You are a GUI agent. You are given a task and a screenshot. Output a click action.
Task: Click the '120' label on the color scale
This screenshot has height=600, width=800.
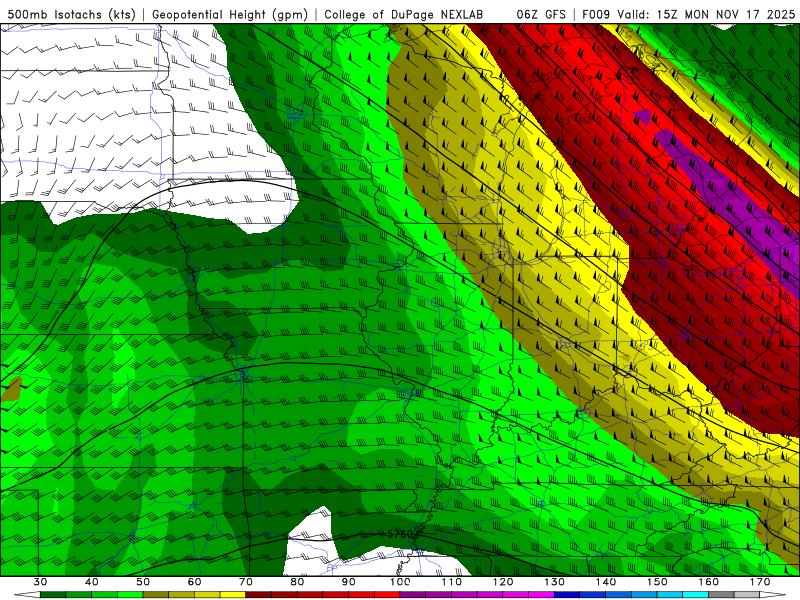point(503,582)
